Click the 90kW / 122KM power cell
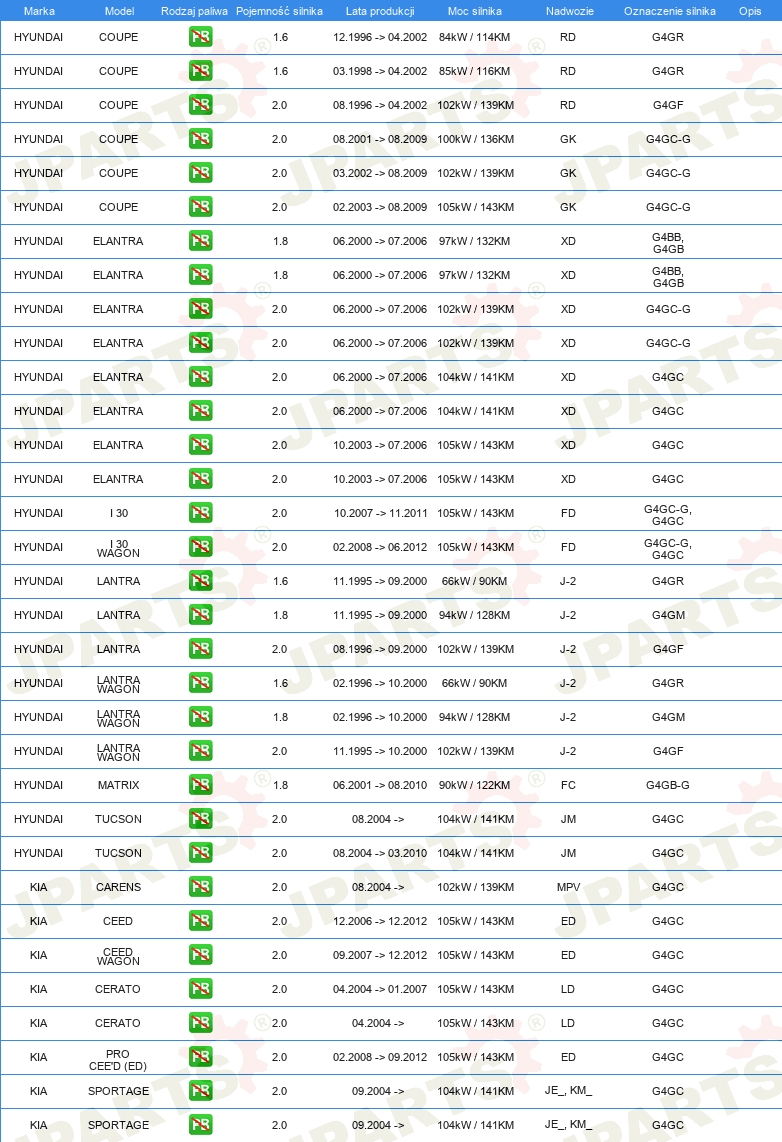Screen dimensions: 782x1142 point(475,785)
